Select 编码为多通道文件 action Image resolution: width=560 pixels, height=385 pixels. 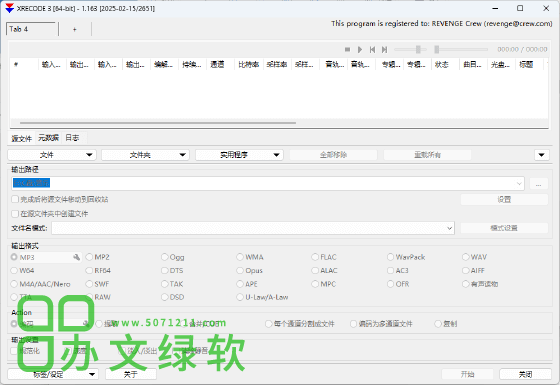pyautogui.click(x=381, y=324)
